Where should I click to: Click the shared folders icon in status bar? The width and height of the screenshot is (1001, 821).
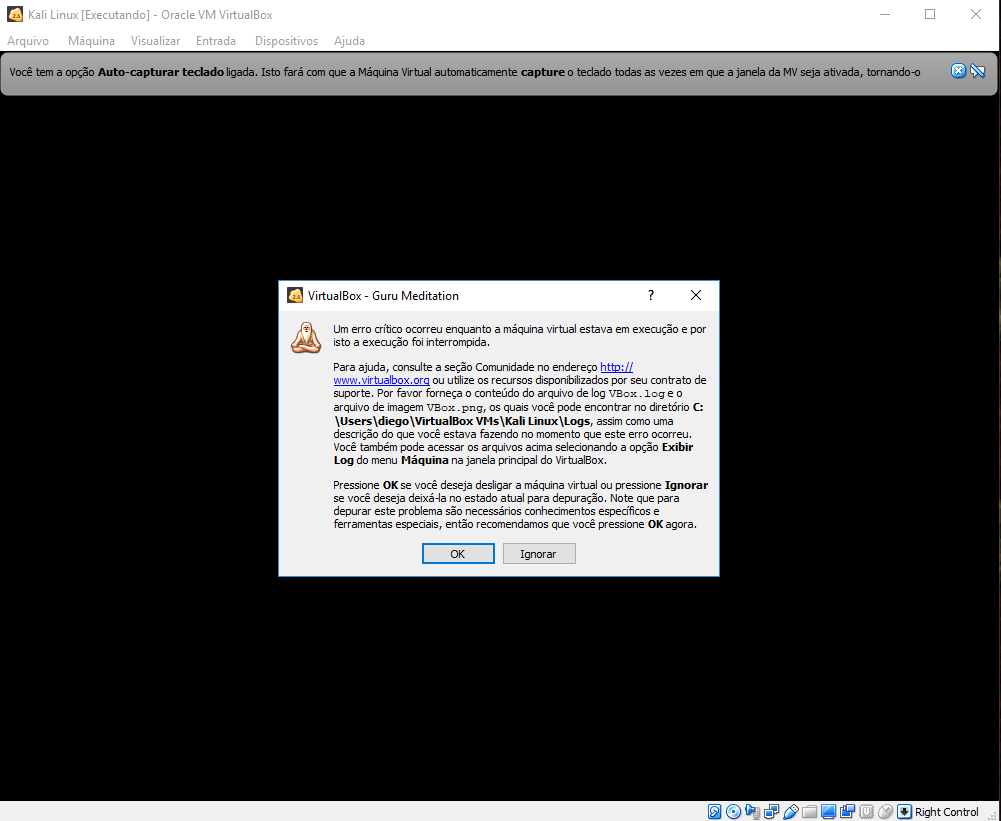(809, 811)
